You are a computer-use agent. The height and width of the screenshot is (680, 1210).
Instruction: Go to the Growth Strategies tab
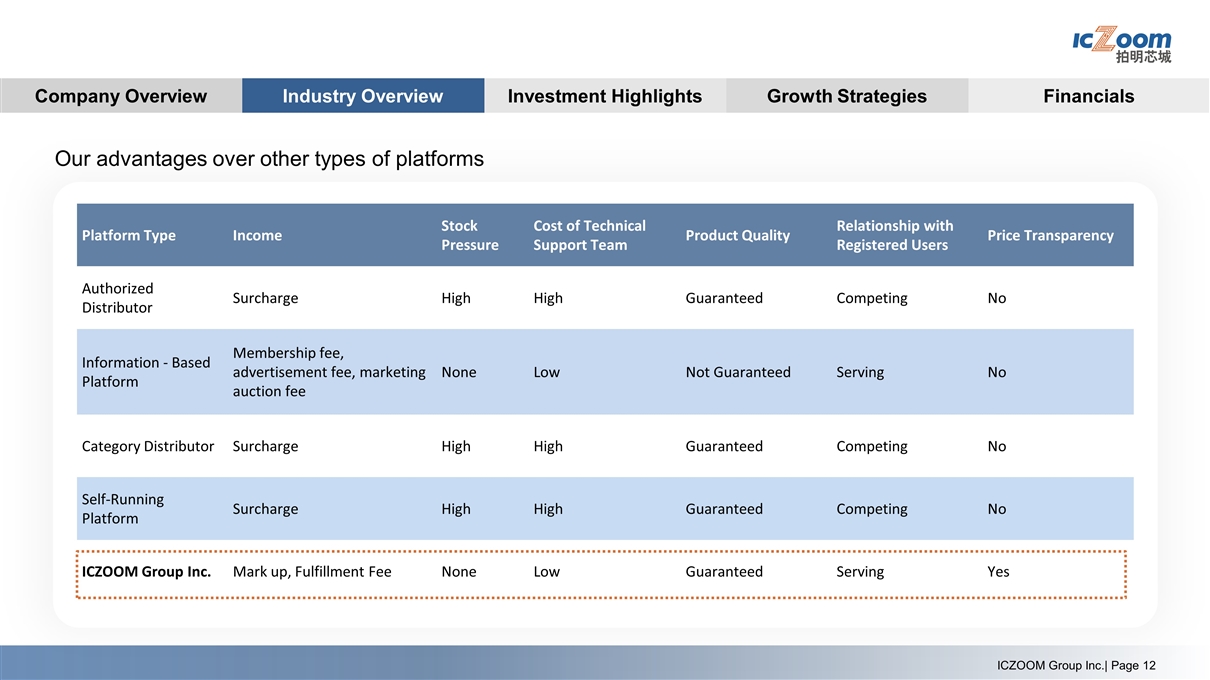[x=846, y=96]
